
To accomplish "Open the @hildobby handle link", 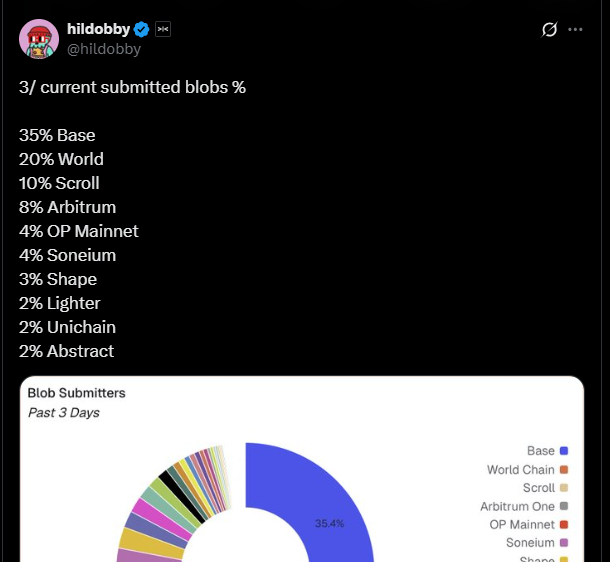I will pyautogui.click(x=104, y=49).
